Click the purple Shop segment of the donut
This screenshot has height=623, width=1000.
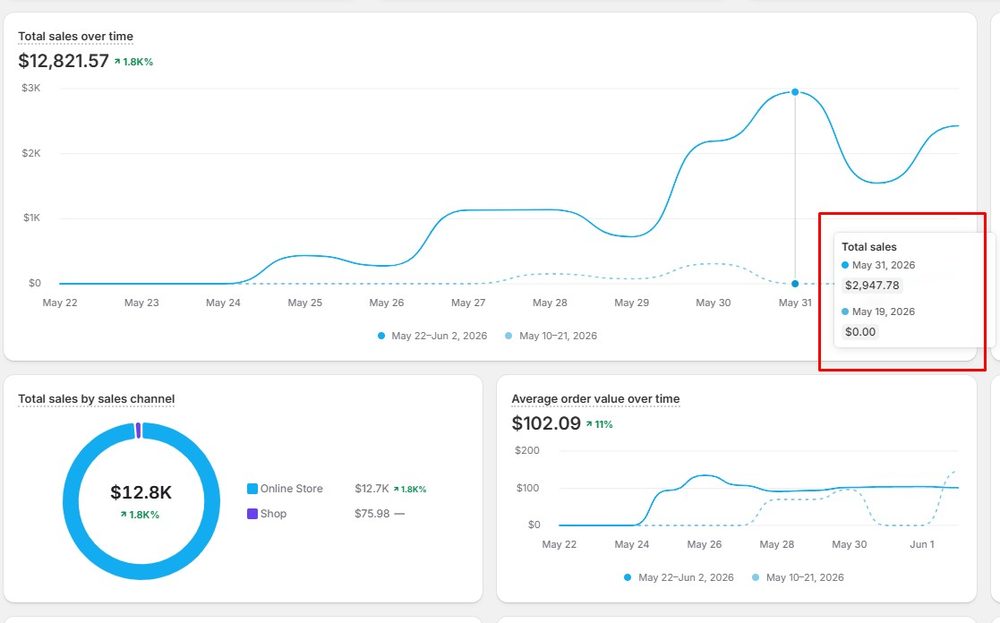[x=138, y=430]
